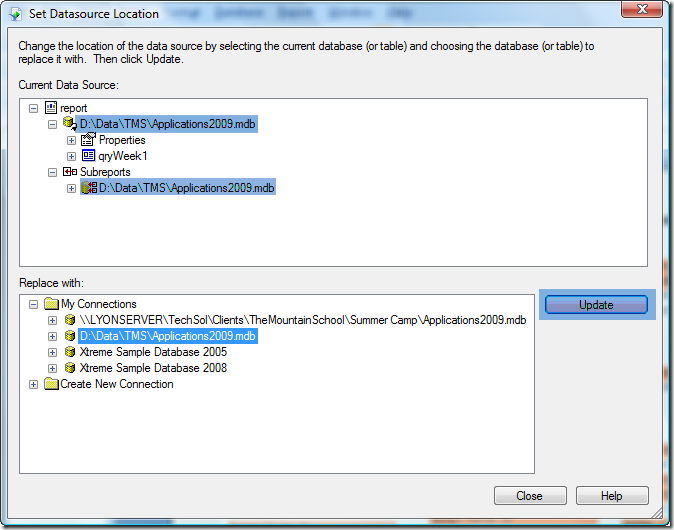The width and height of the screenshot is (674, 530).
Task: Expand the Xtreme Sample Database 2005 connection
Action: coord(53,352)
